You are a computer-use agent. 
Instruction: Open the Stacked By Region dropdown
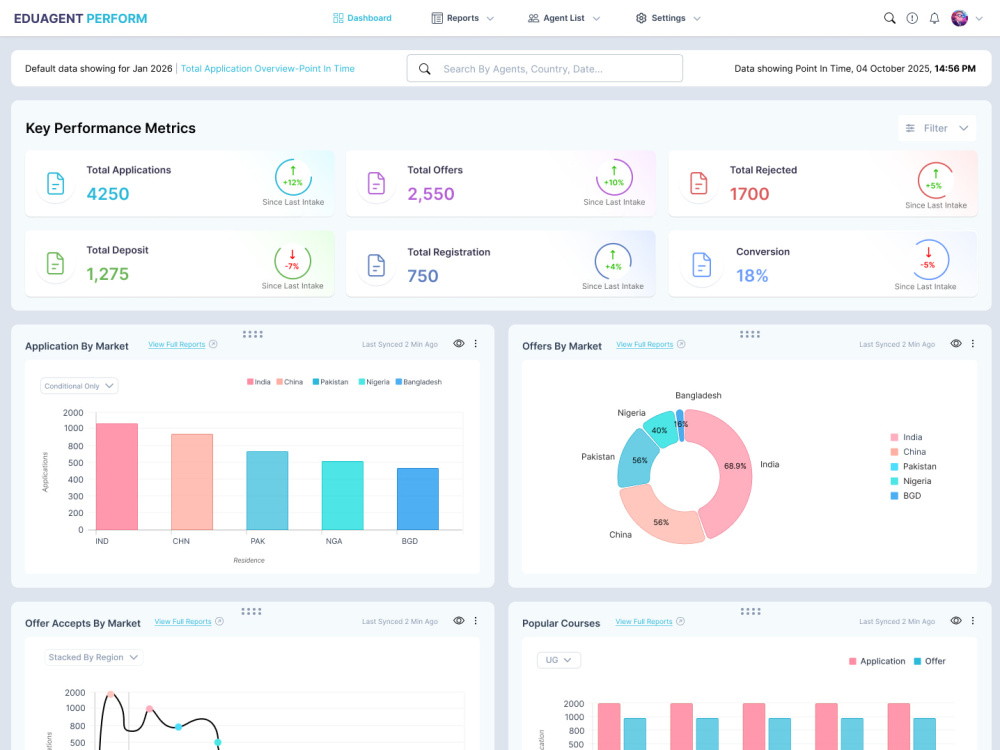pyautogui.click(x=93, y=658)
